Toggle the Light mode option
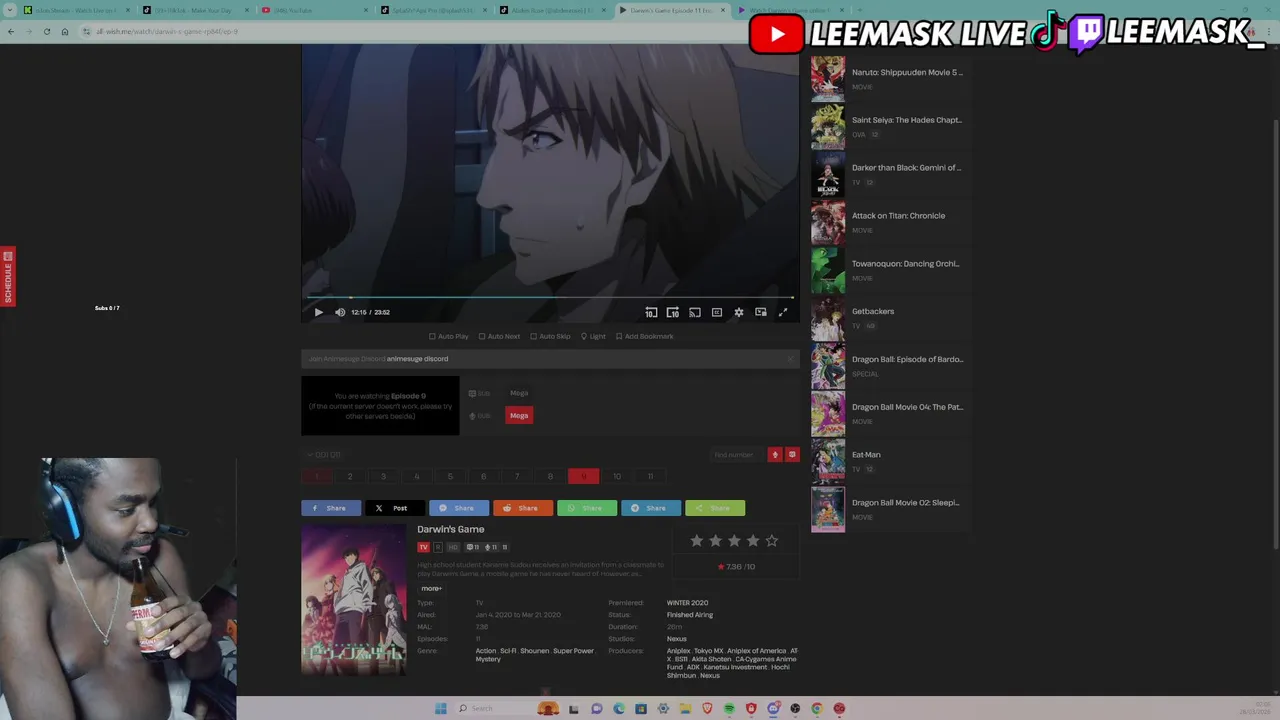Viewport: 1280px width, 720px height. coord(593,336)
